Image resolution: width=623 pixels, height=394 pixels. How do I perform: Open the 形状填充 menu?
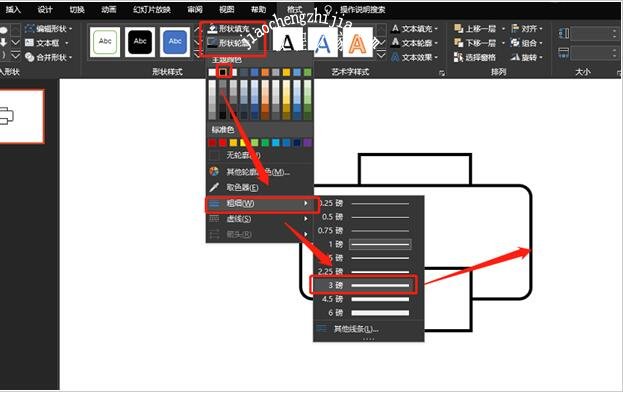pyautogui.click(x=230, y=29)
